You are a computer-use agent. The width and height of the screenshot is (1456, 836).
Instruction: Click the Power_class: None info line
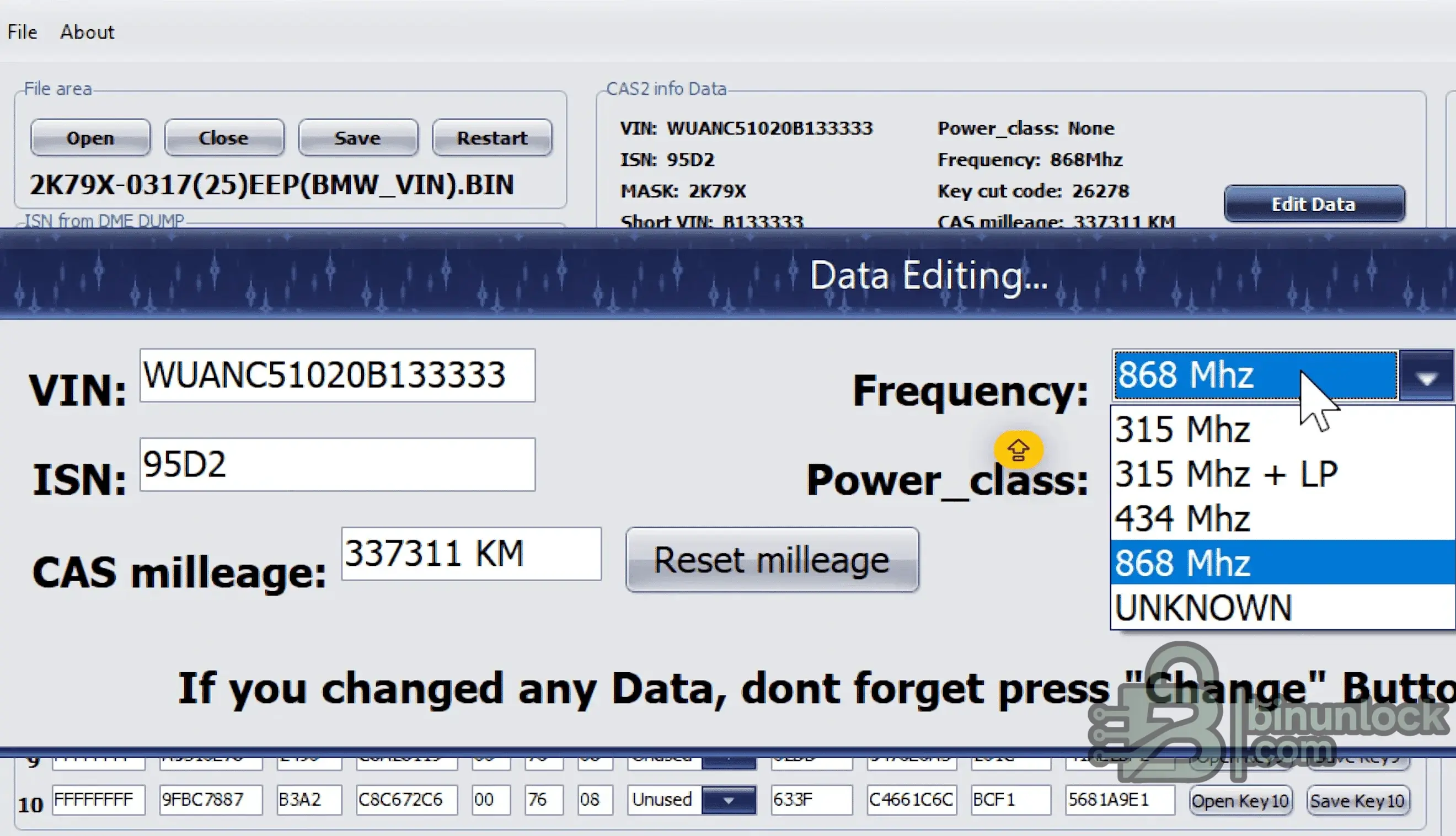pyautogui.click(x=1026, y=128)
